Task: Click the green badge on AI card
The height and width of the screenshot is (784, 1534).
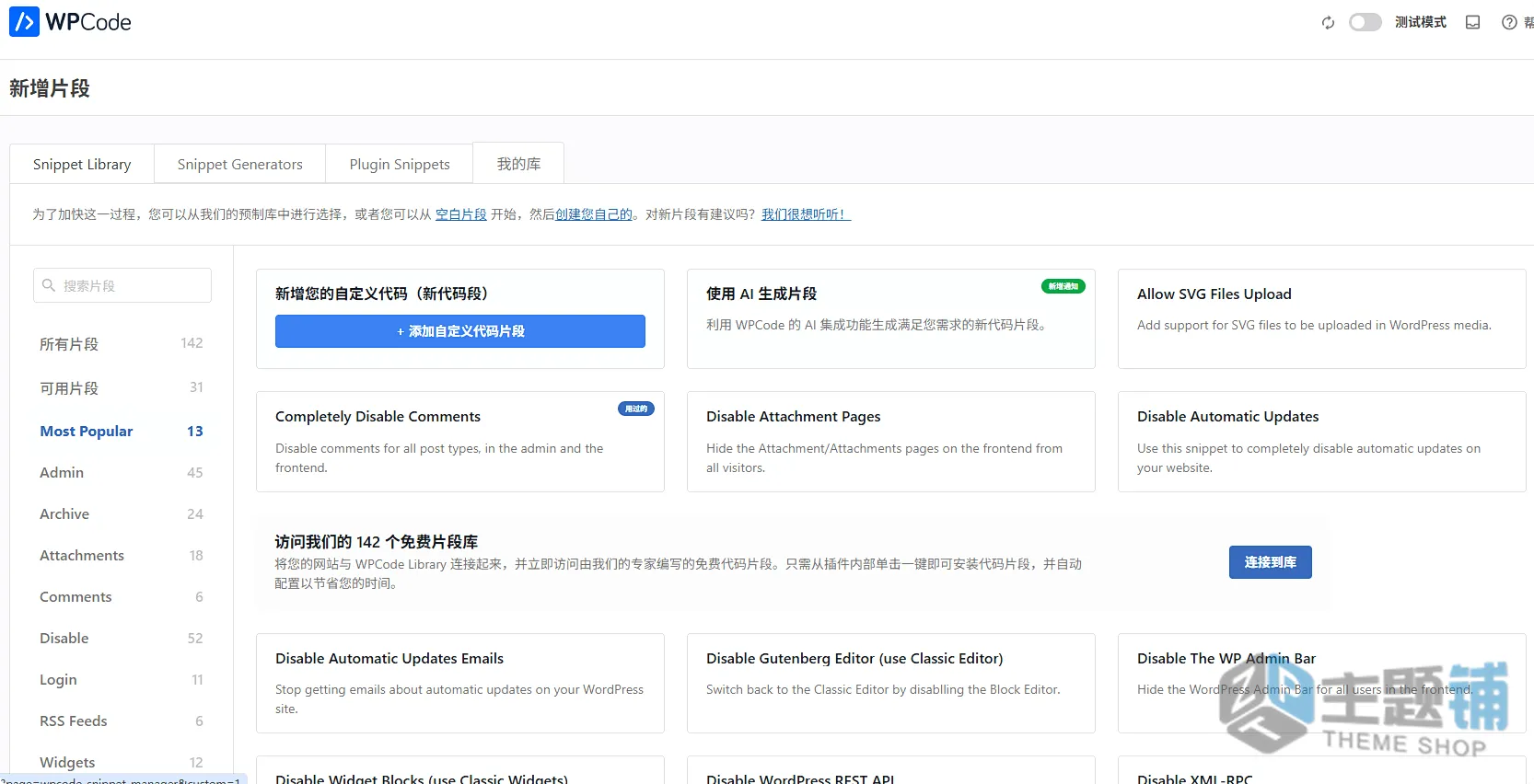Action: coord(1063,286)
